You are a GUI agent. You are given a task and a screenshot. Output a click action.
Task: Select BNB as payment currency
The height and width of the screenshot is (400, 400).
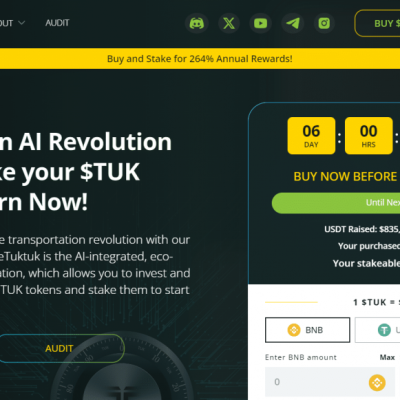click(x=307, y=330)
